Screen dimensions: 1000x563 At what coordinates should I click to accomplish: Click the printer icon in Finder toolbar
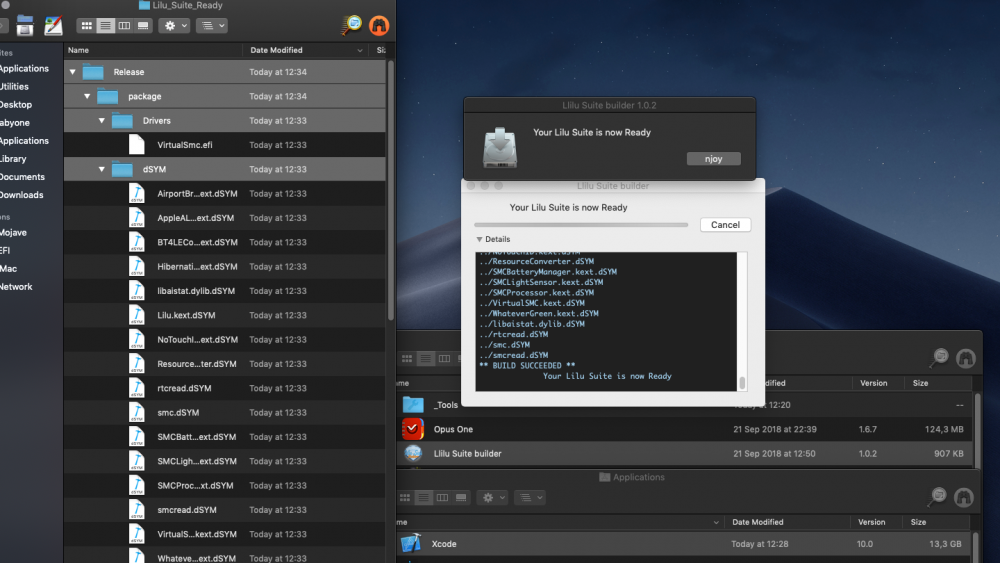25,26
